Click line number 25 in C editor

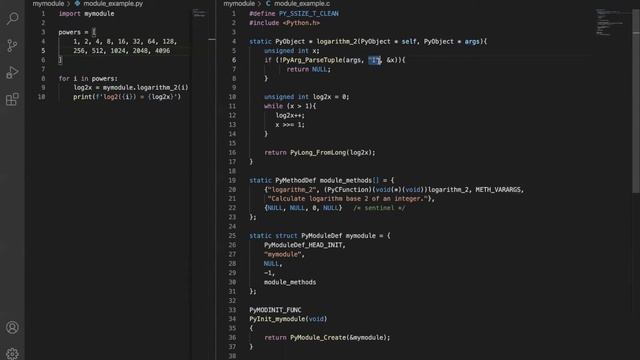232,236
